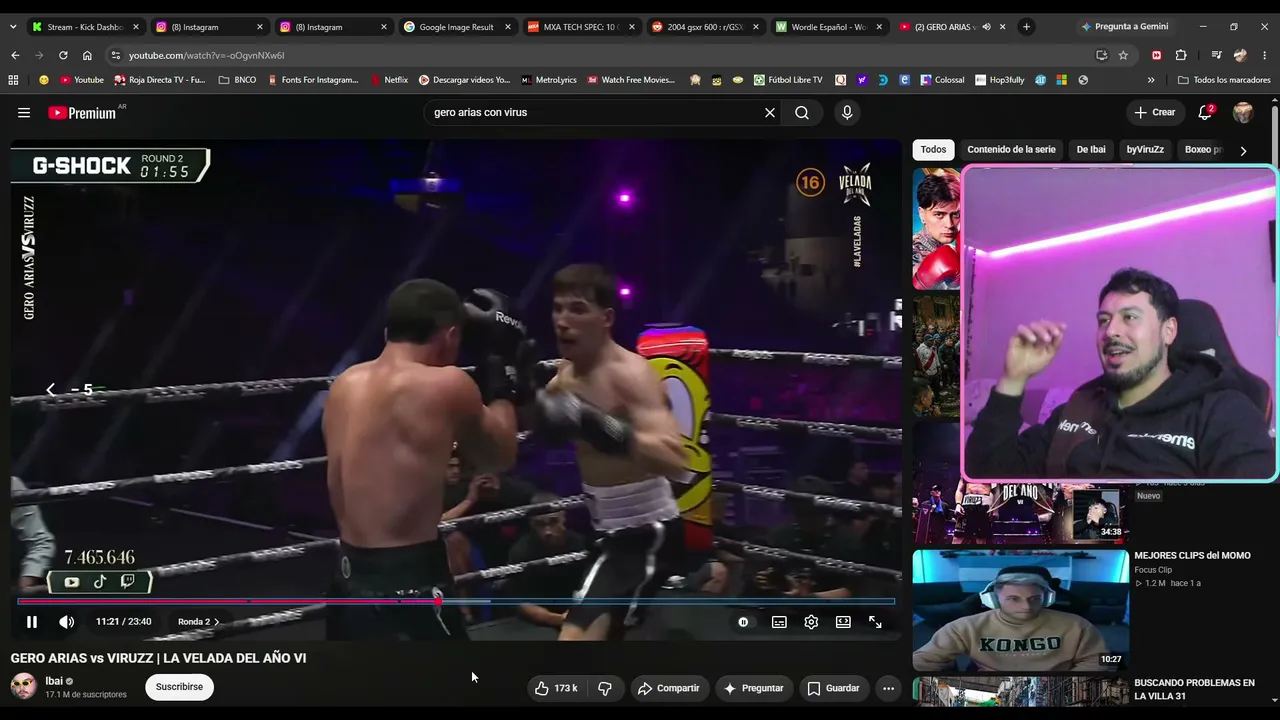Select the byViruZz filter chip
This screenshot has height=720, width=1280.
click(x=1145, y=150)
